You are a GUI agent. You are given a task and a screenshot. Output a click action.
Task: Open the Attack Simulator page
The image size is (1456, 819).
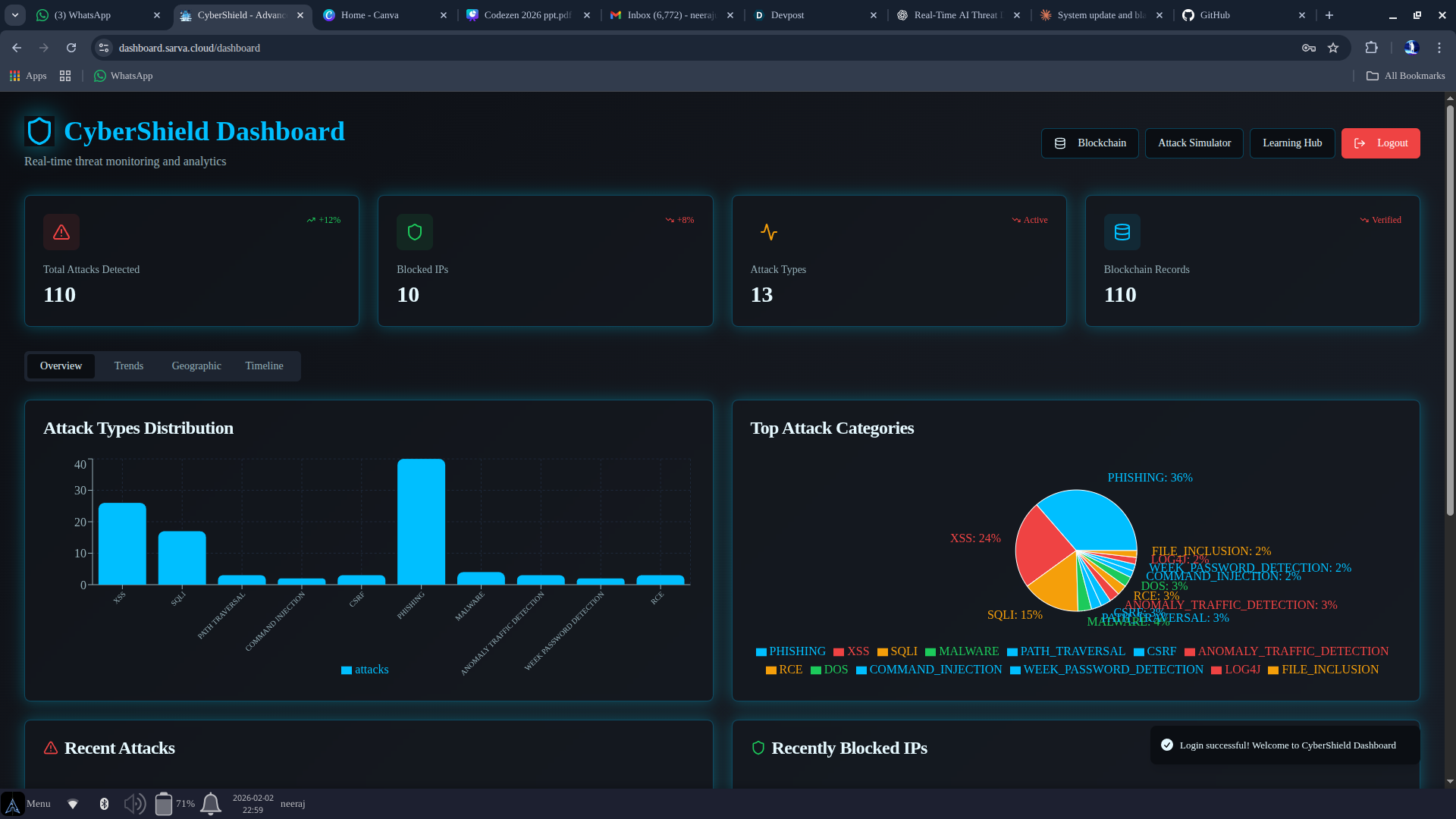click(x=1194, y=143)
